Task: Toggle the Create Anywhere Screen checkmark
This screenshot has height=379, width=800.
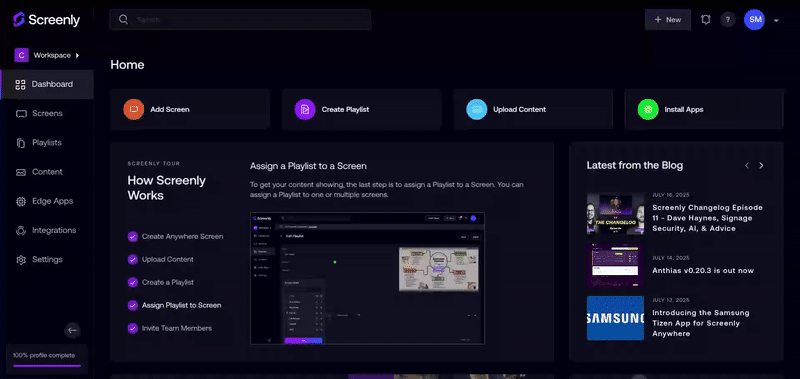Action: [x=133, y=236]
